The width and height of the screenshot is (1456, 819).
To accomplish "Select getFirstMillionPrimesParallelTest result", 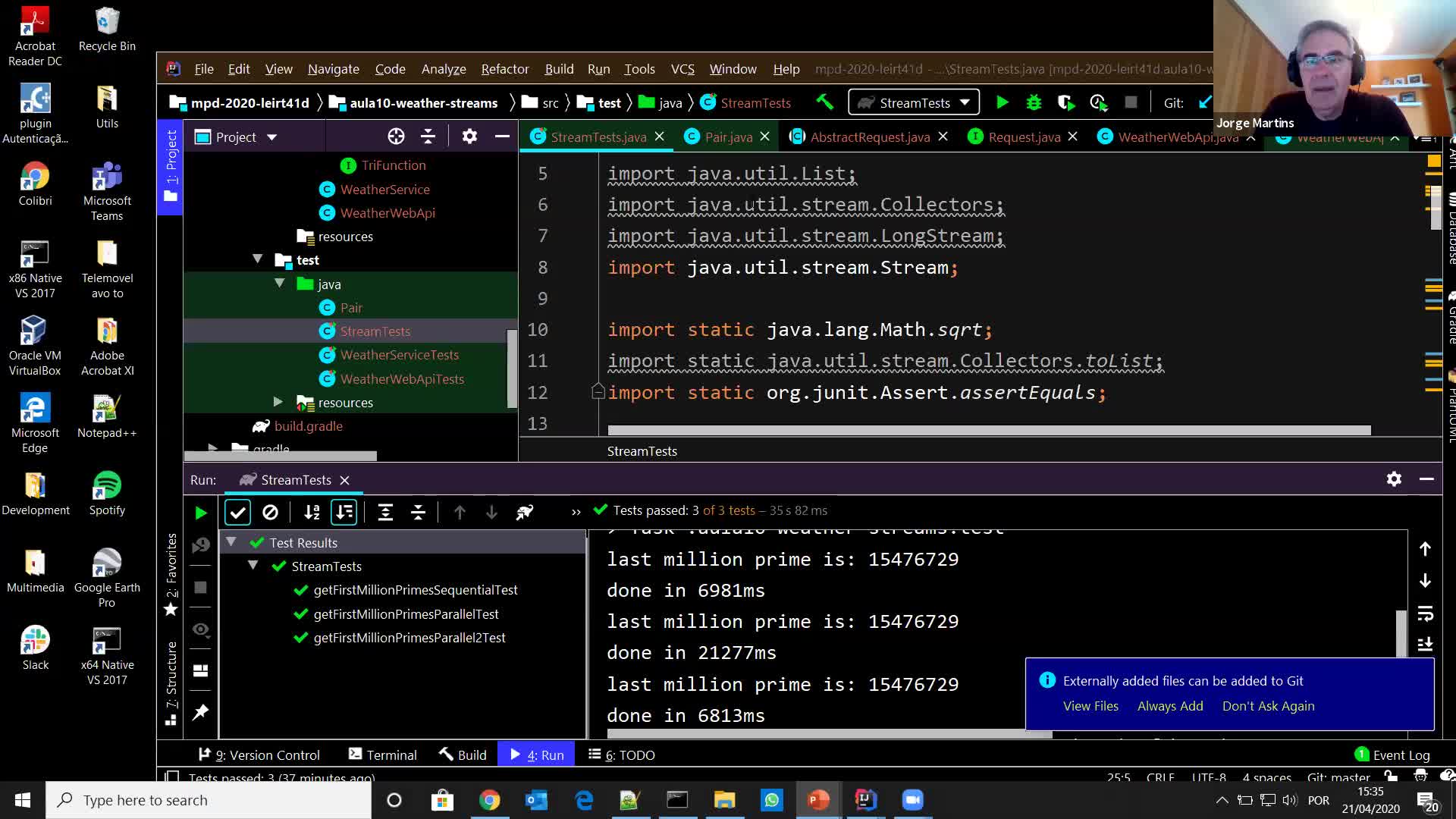I will 406,613.
